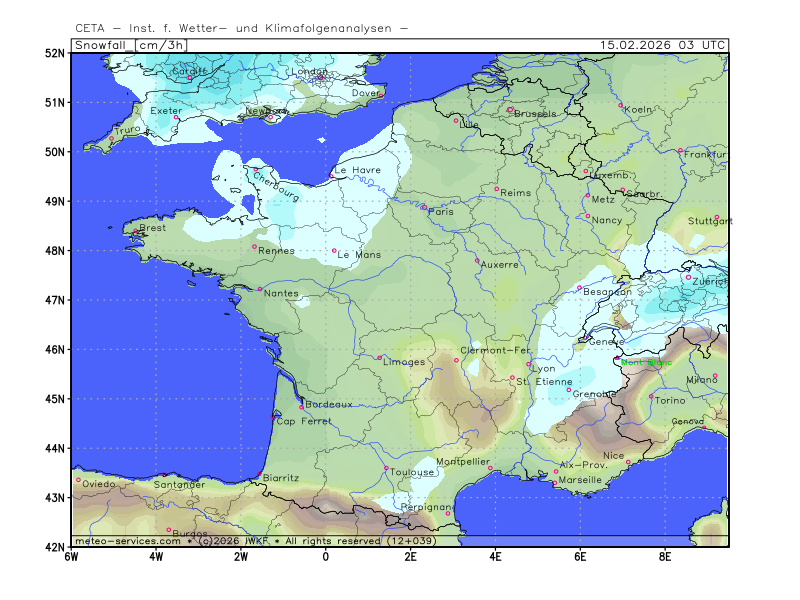
Task: Select the Torino marker dot
Action: tap(651, 396)
